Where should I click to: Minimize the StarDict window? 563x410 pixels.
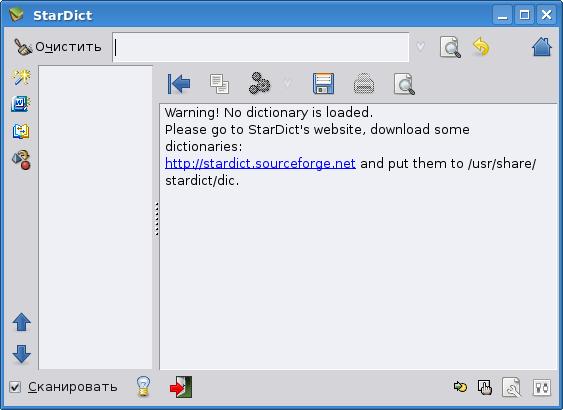(x=502, y=15)
